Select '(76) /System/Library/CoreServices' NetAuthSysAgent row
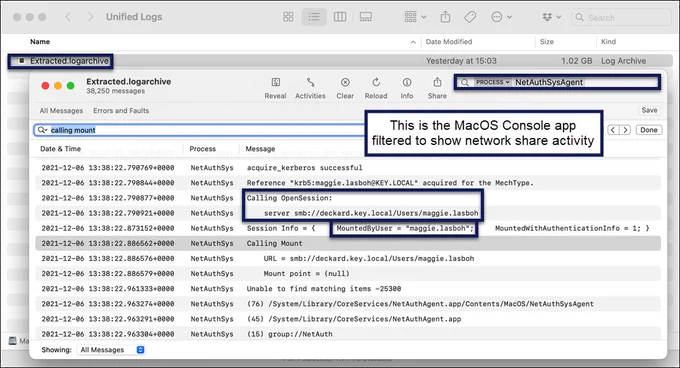This screenshot has width=680, height=368. 348,304
